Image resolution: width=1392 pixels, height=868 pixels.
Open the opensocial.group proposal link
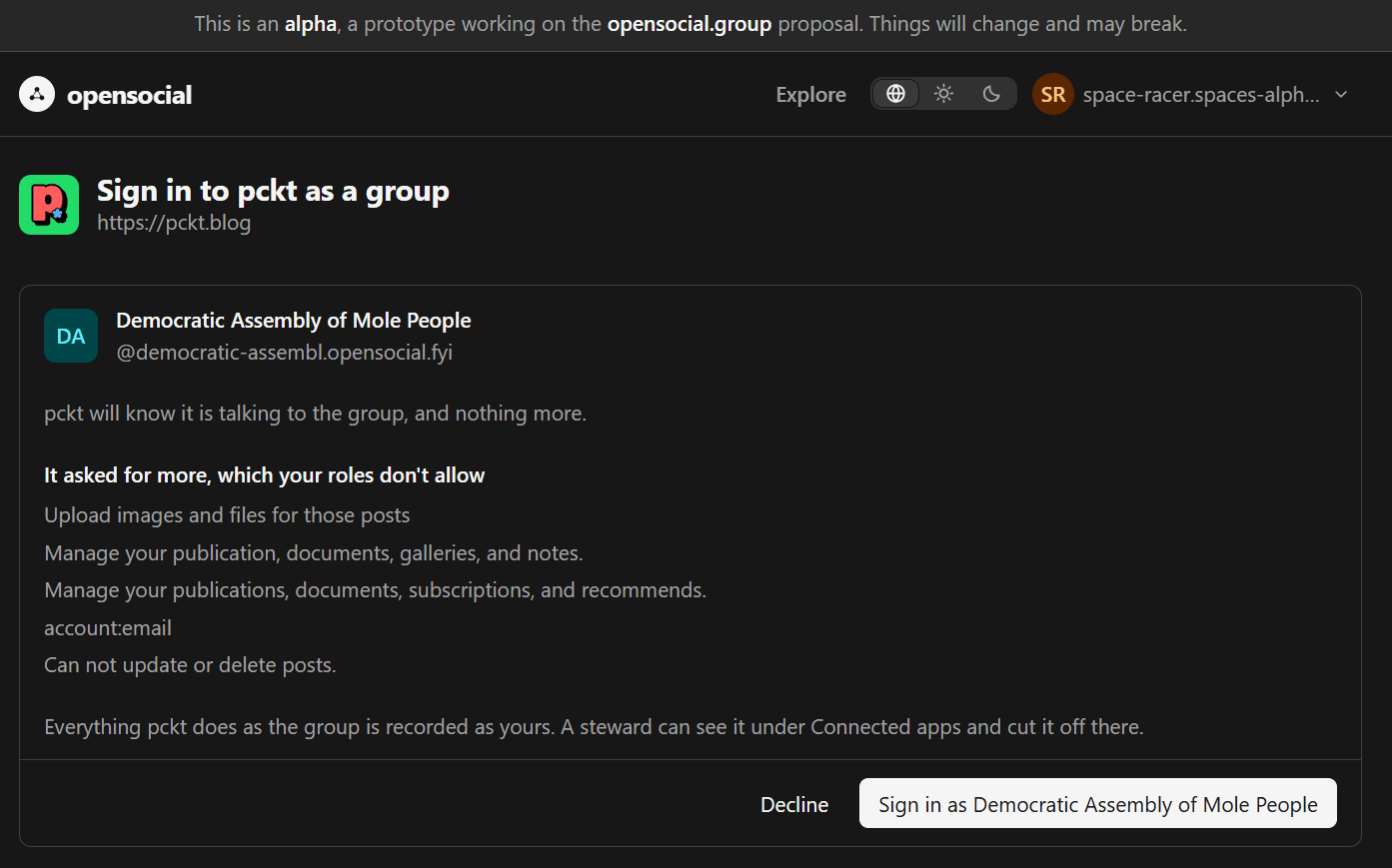tap(690, 24)
